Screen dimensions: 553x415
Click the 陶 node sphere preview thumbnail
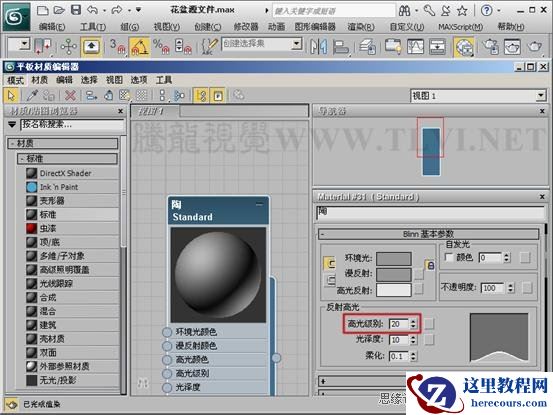point(218,275)
